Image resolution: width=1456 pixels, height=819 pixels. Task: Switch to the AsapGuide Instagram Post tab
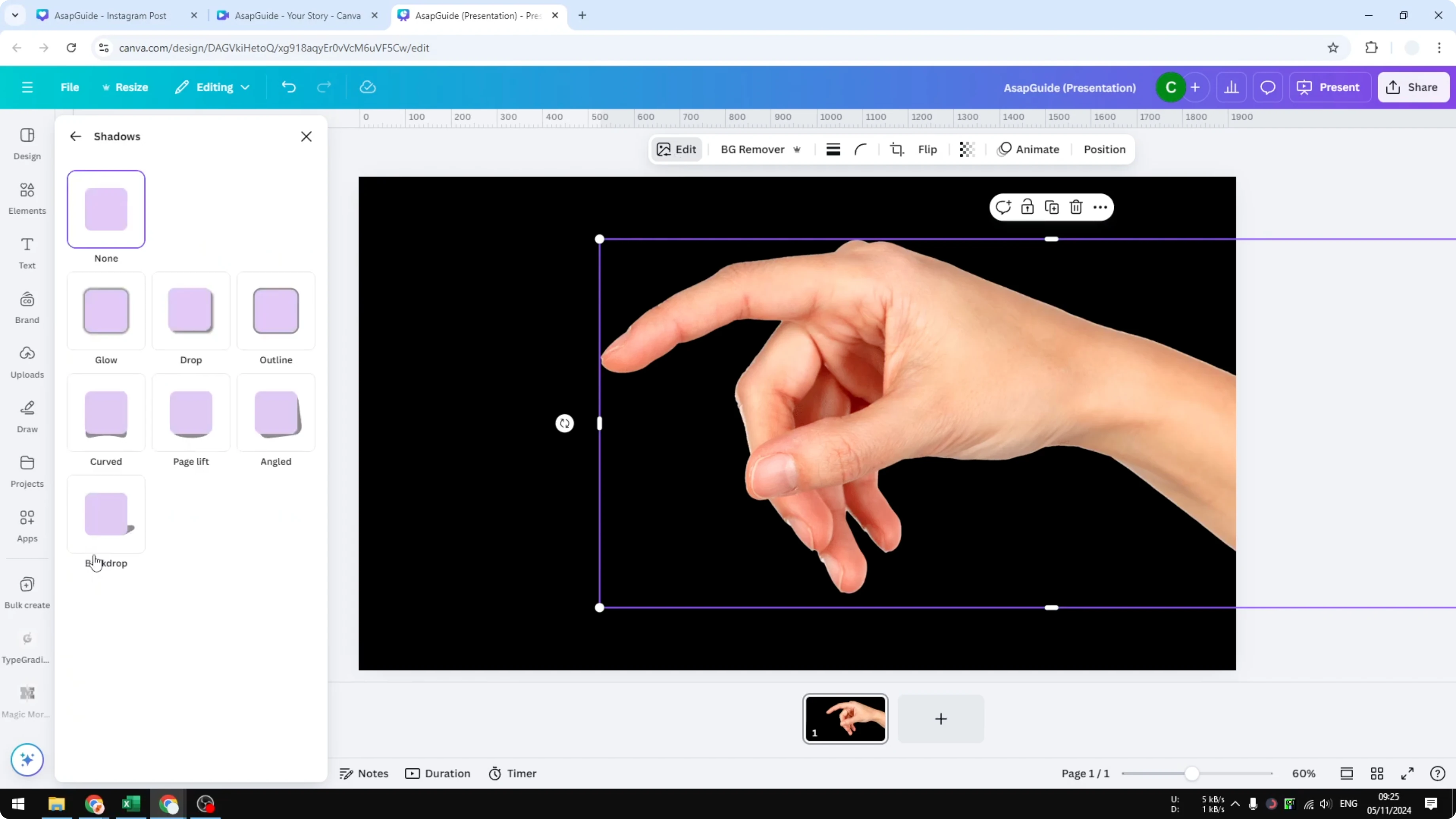point(110,15)
